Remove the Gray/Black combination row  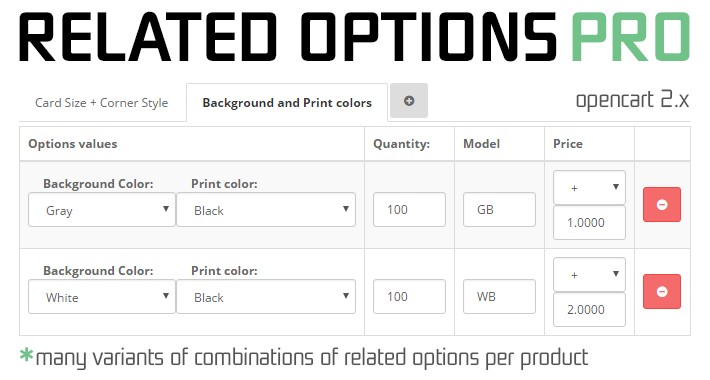(662, 205)
